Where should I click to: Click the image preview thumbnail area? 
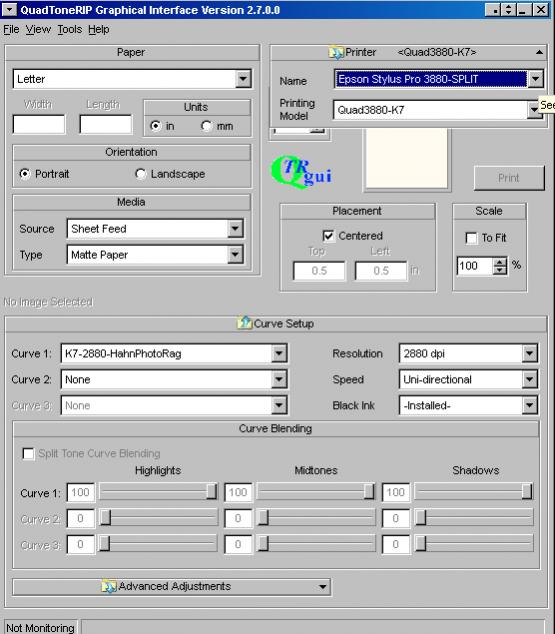coord(407,158)
